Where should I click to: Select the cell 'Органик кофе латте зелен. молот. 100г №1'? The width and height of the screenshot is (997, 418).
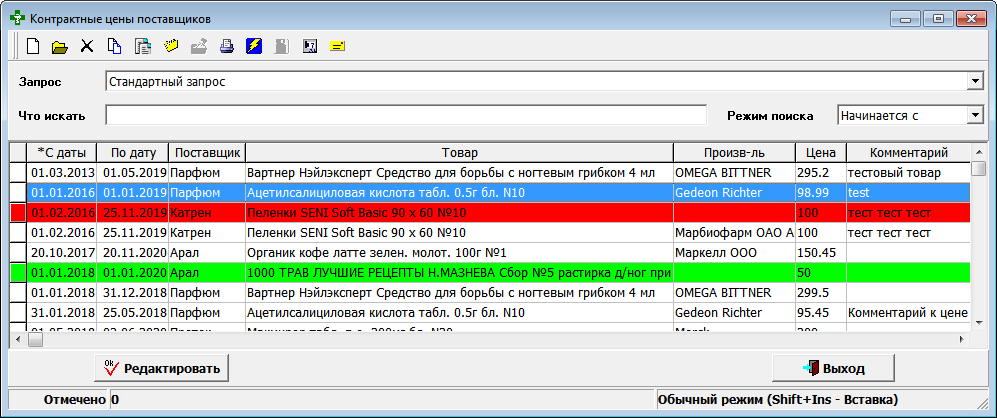459,253
